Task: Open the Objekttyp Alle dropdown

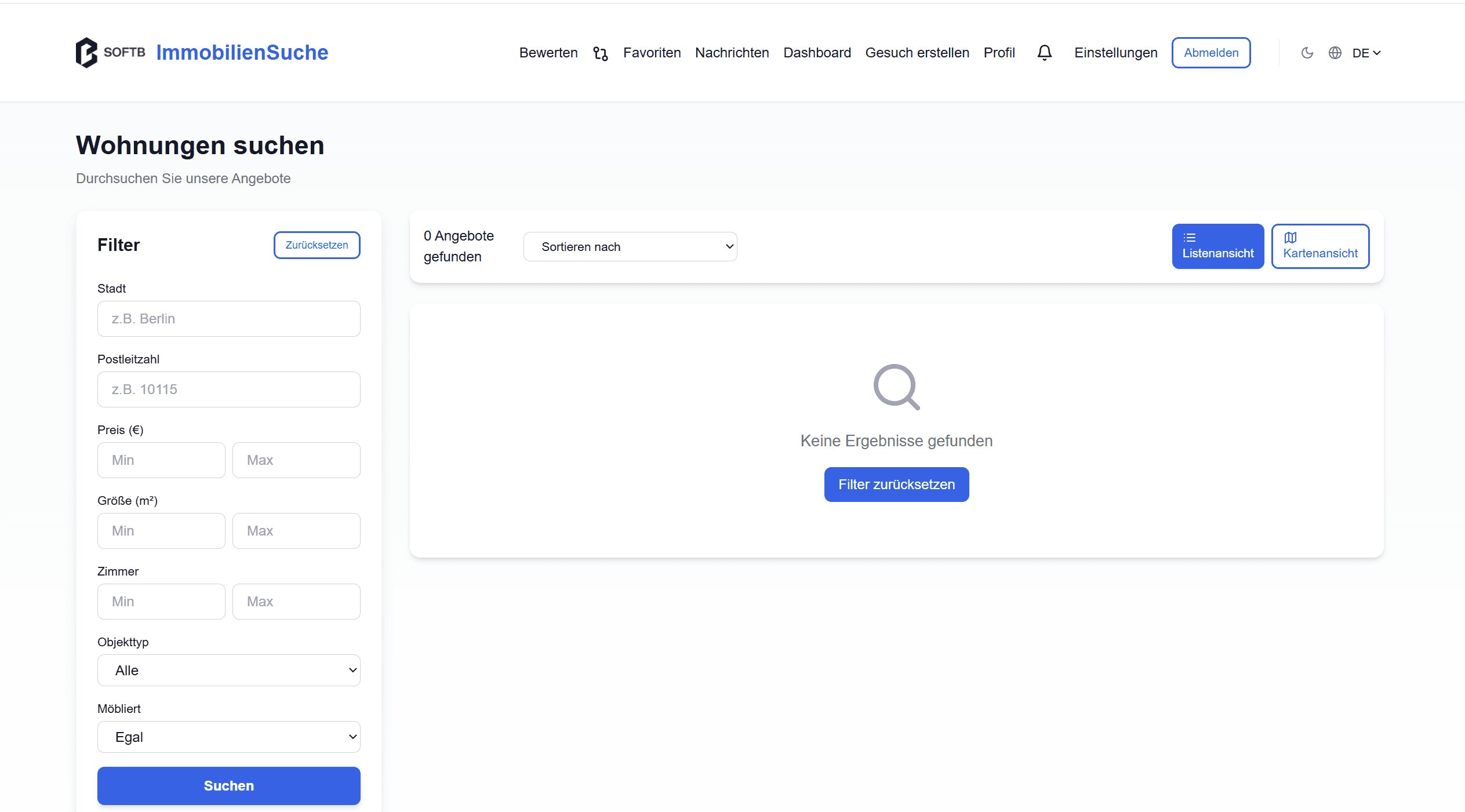Action: tap(228, 671)
